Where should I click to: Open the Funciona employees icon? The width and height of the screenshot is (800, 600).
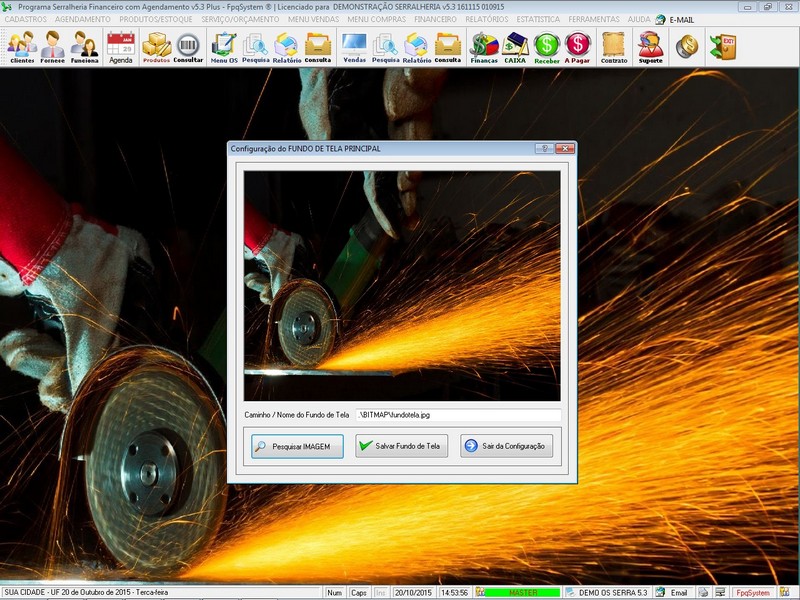point(84,47)
